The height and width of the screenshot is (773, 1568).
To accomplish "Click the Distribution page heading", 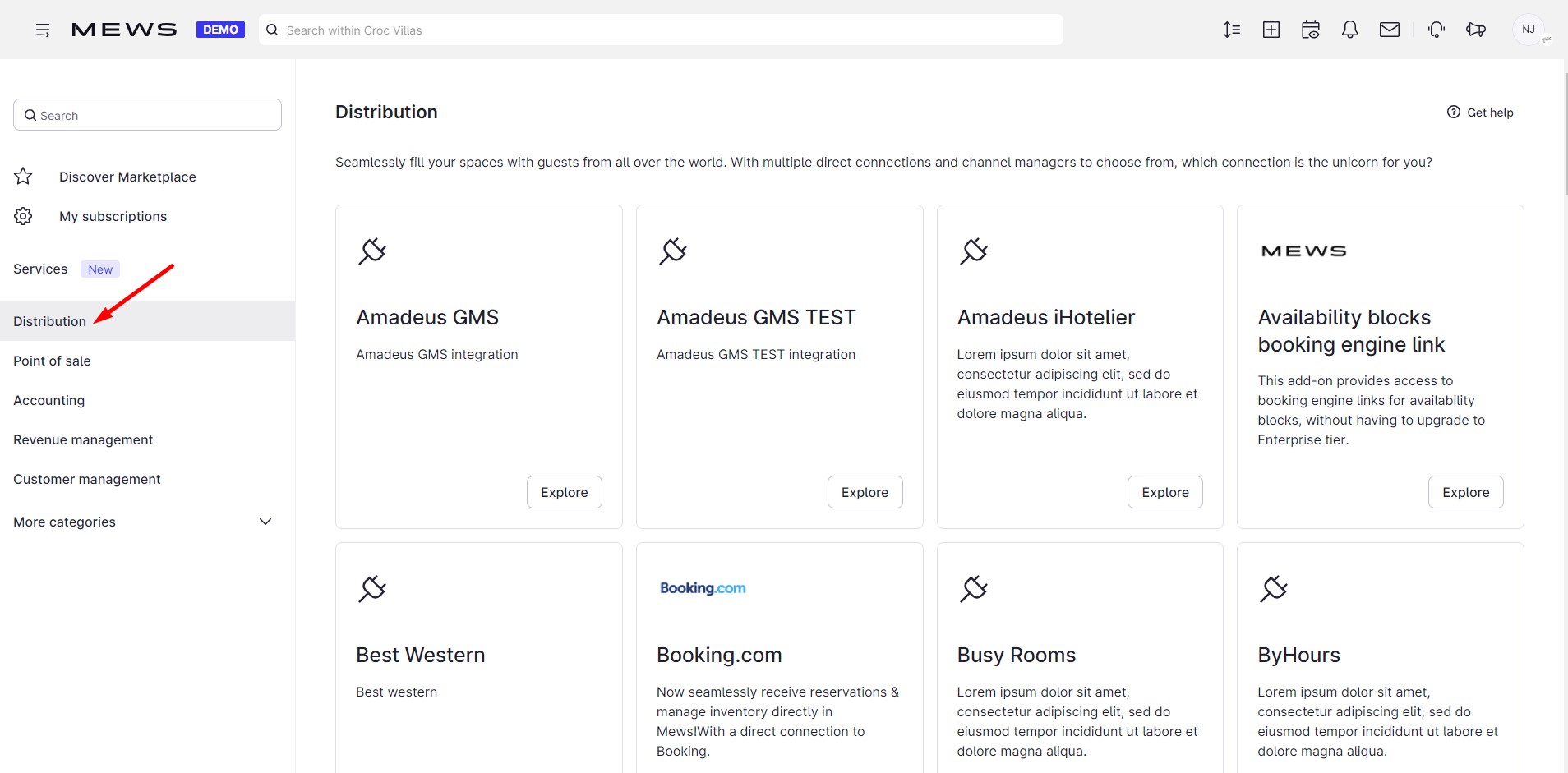I will 386,112.
